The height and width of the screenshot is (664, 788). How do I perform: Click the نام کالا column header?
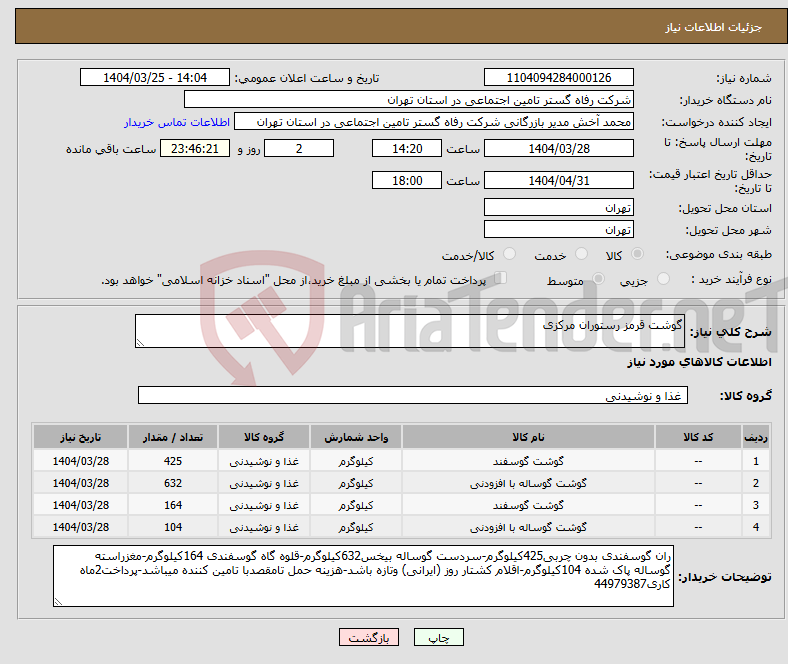tap(528, 437)
